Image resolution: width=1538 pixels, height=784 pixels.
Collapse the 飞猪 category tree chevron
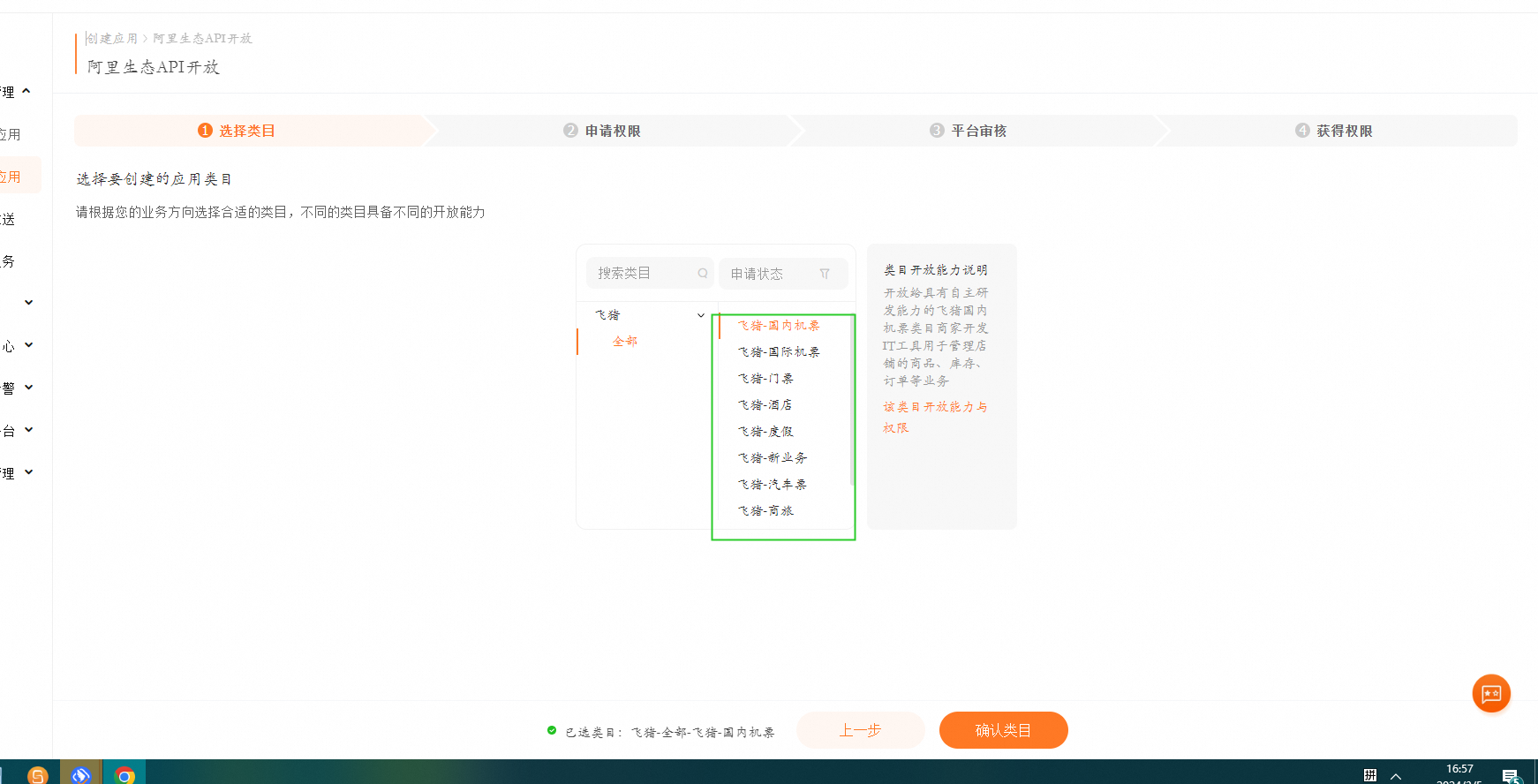(x=701, y=315)
